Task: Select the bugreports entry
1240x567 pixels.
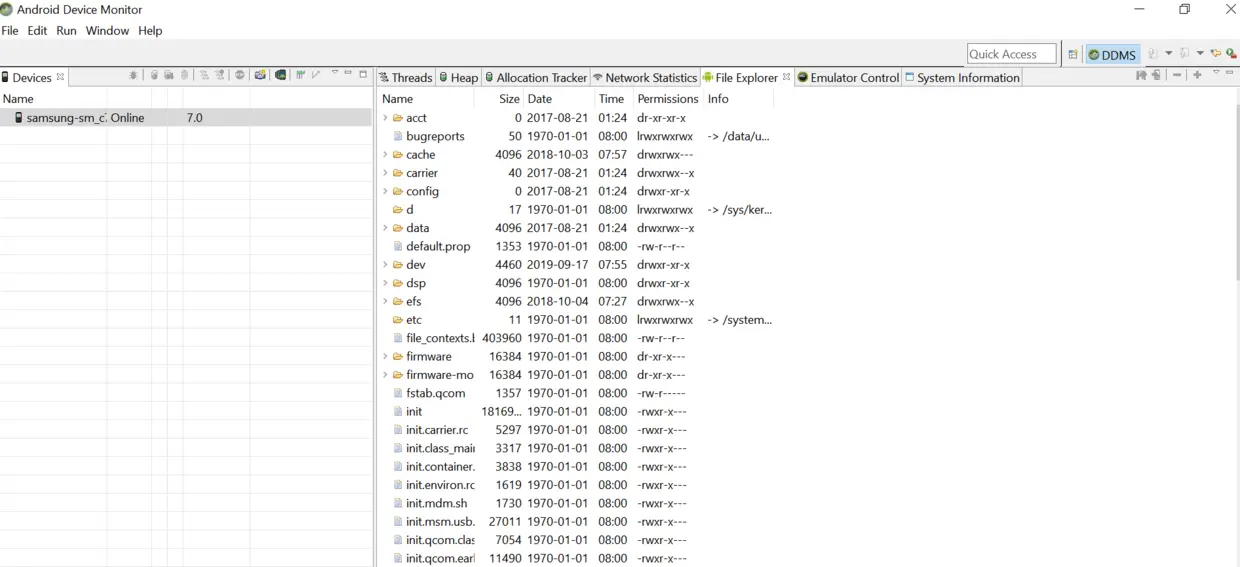Action: point(435,136)
